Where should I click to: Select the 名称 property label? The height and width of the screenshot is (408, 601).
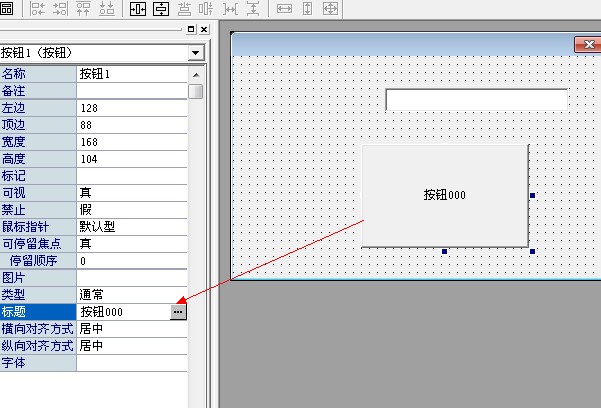(x=38, y=74)
